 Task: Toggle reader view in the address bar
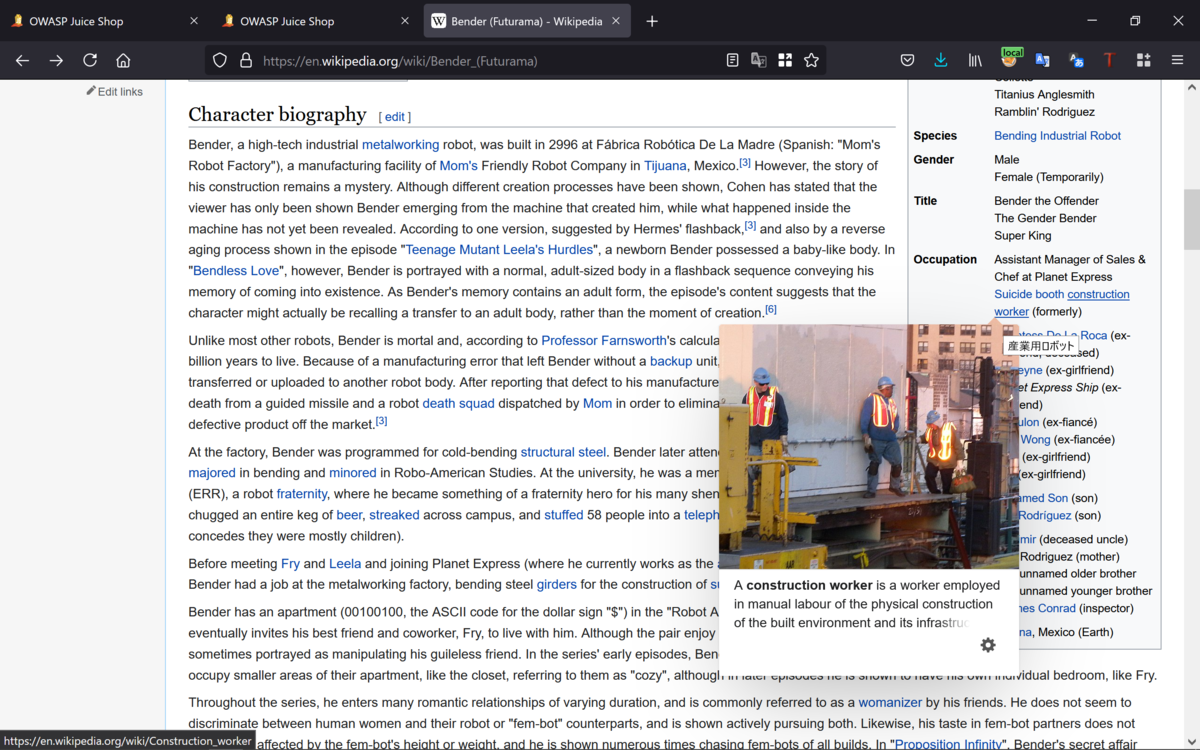[x=732, y=60]
